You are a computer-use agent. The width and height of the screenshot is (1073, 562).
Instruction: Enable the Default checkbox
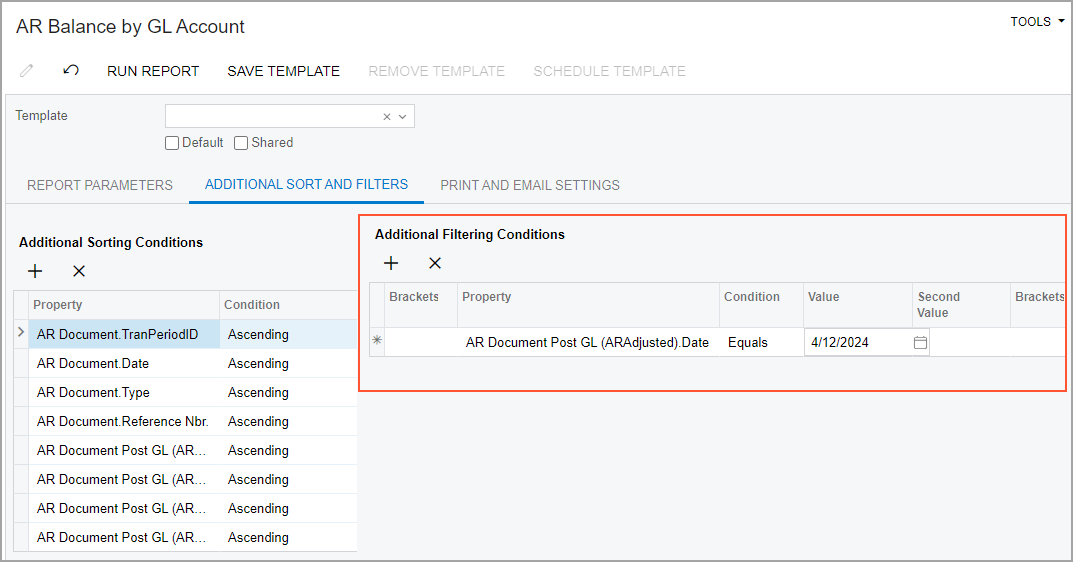172,143
